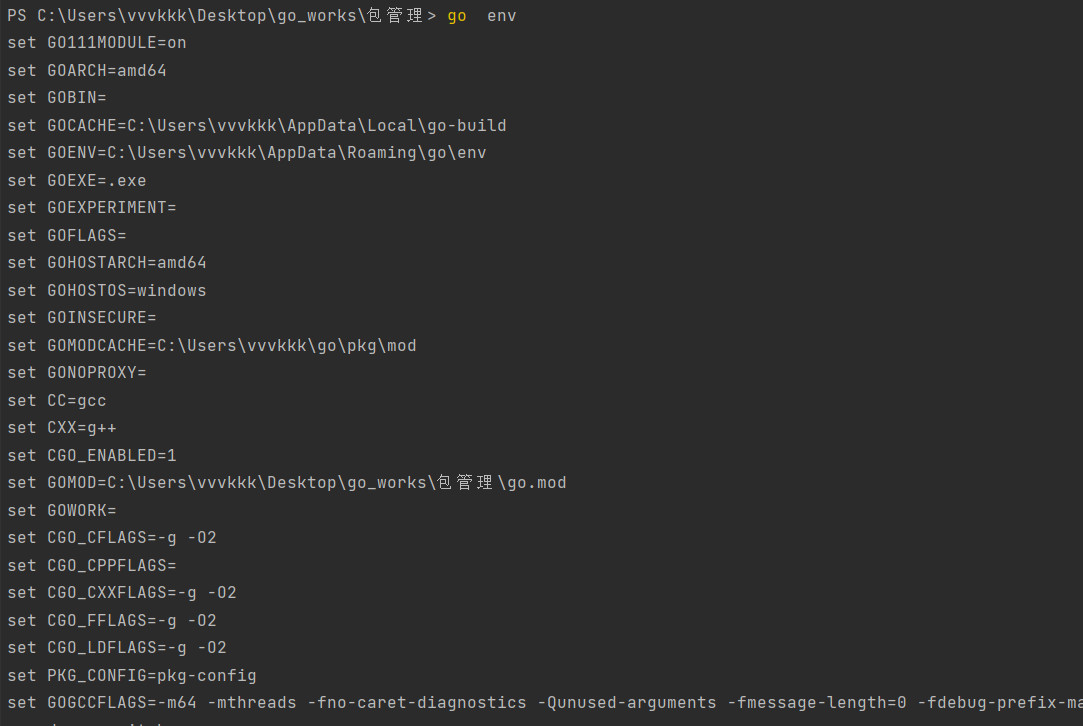Image resolution: width=1083 pixels, height=726 pixels.
Task: Click the GO111MODULE=on output line
Action: tap(97, 43)
